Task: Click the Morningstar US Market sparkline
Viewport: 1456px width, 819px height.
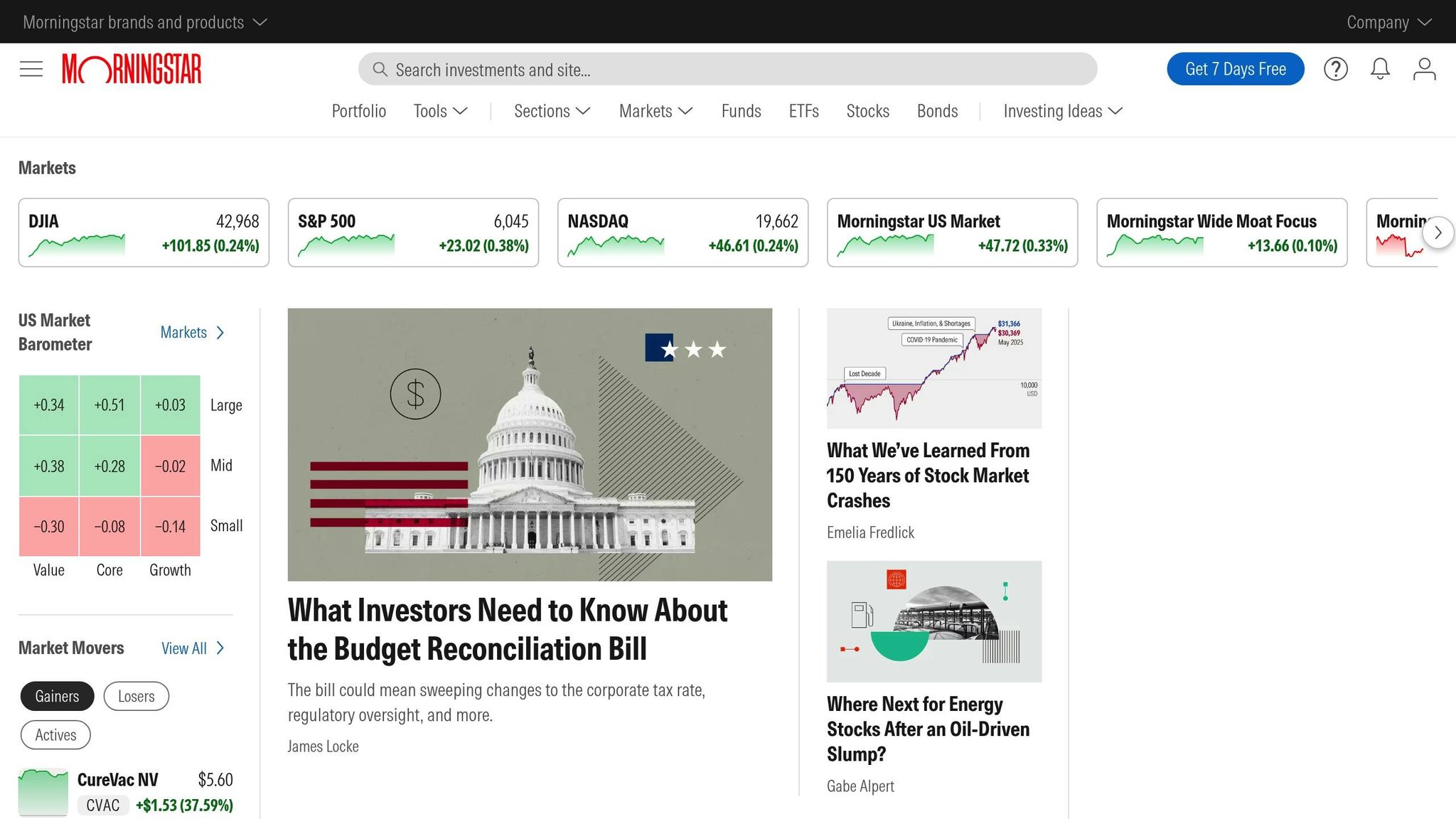Action: pyautogui.click(x=885, y=245)
